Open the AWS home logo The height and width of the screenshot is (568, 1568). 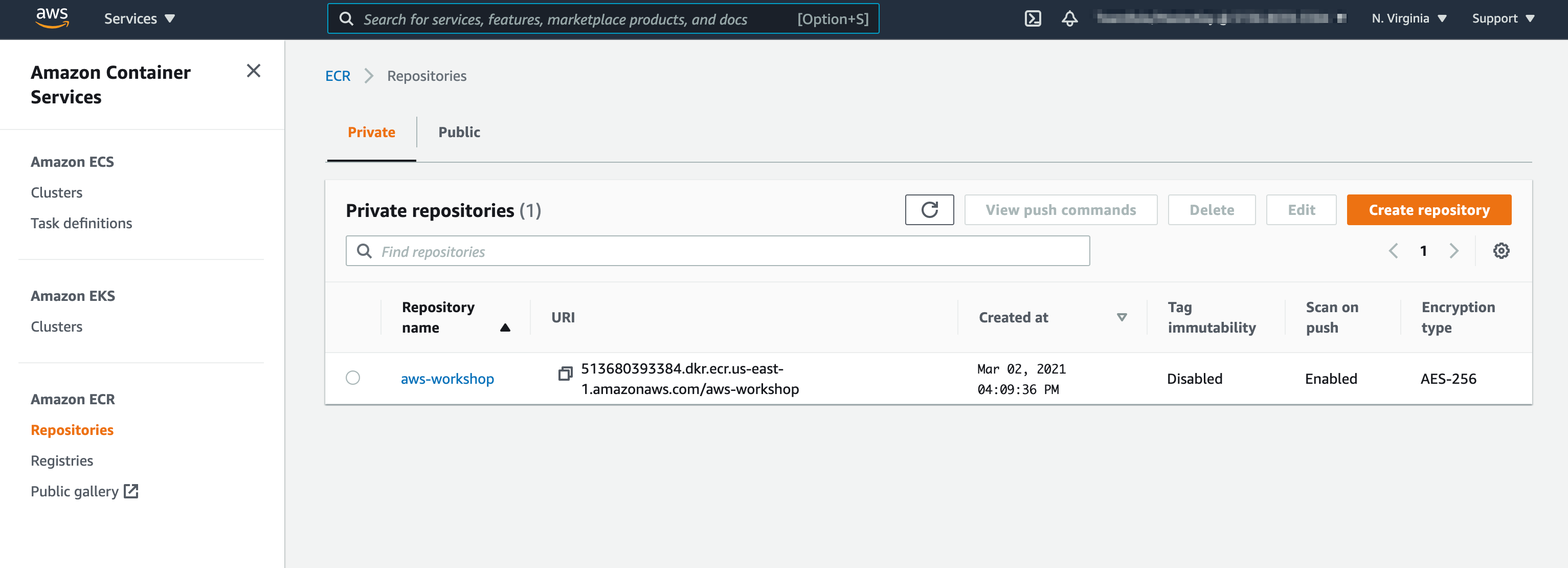point(52,18)
